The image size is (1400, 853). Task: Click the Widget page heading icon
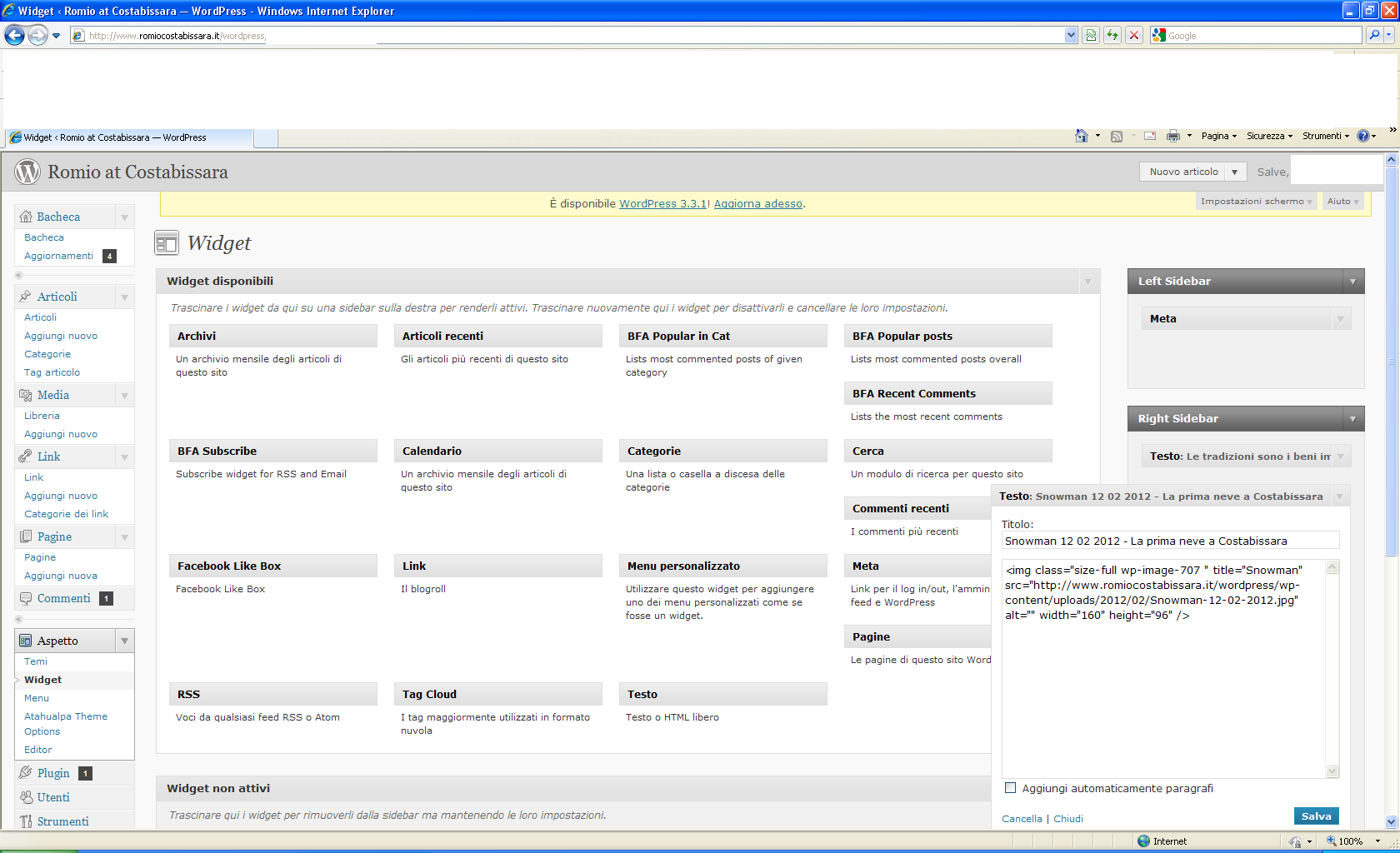167,243
